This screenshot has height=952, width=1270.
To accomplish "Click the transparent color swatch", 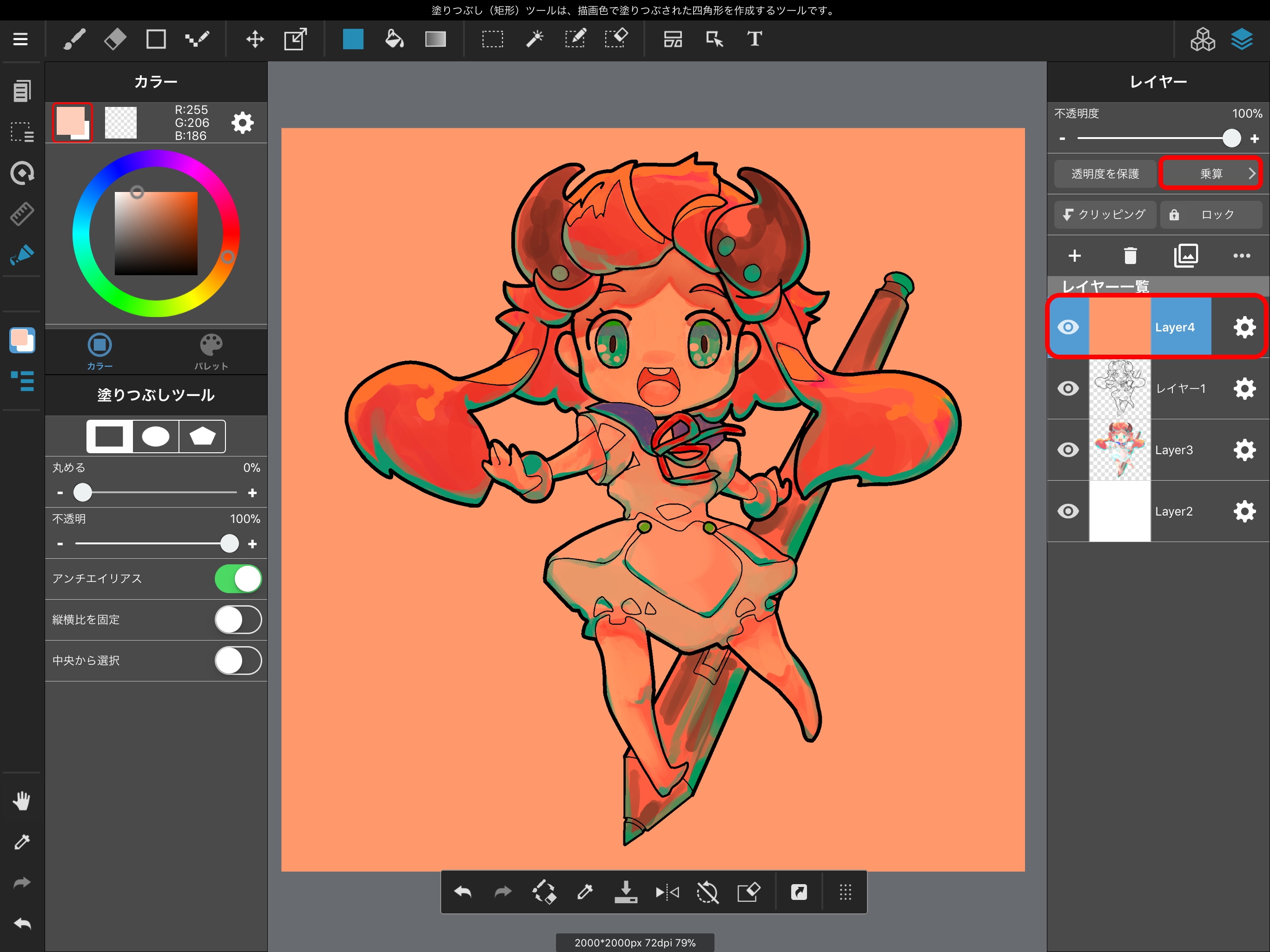I will [x=120, y=122].
